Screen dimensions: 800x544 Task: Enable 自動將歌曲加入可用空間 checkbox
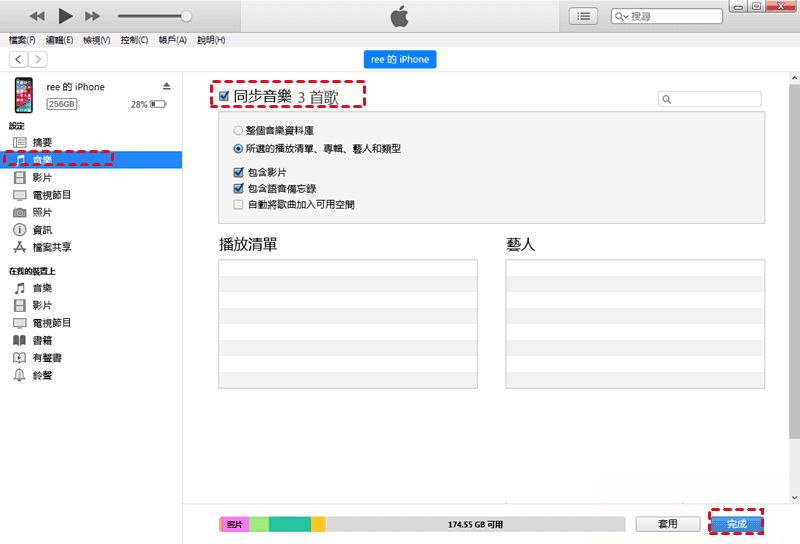pos(238,204)
